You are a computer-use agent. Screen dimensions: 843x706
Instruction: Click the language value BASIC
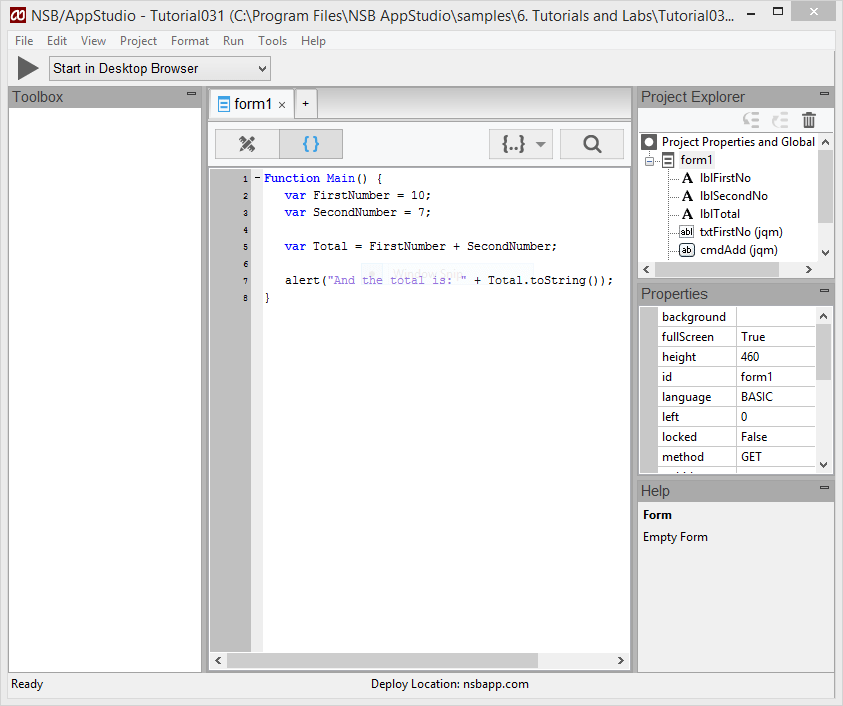click(x=776, y=397)
